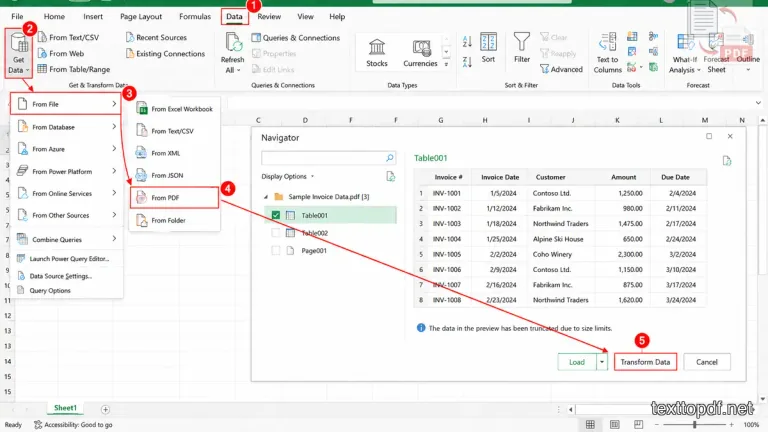Click From Text/CSV in ribbon
Image resolution: width=768 pixels, height=432 pixels.
click(68, 37)
